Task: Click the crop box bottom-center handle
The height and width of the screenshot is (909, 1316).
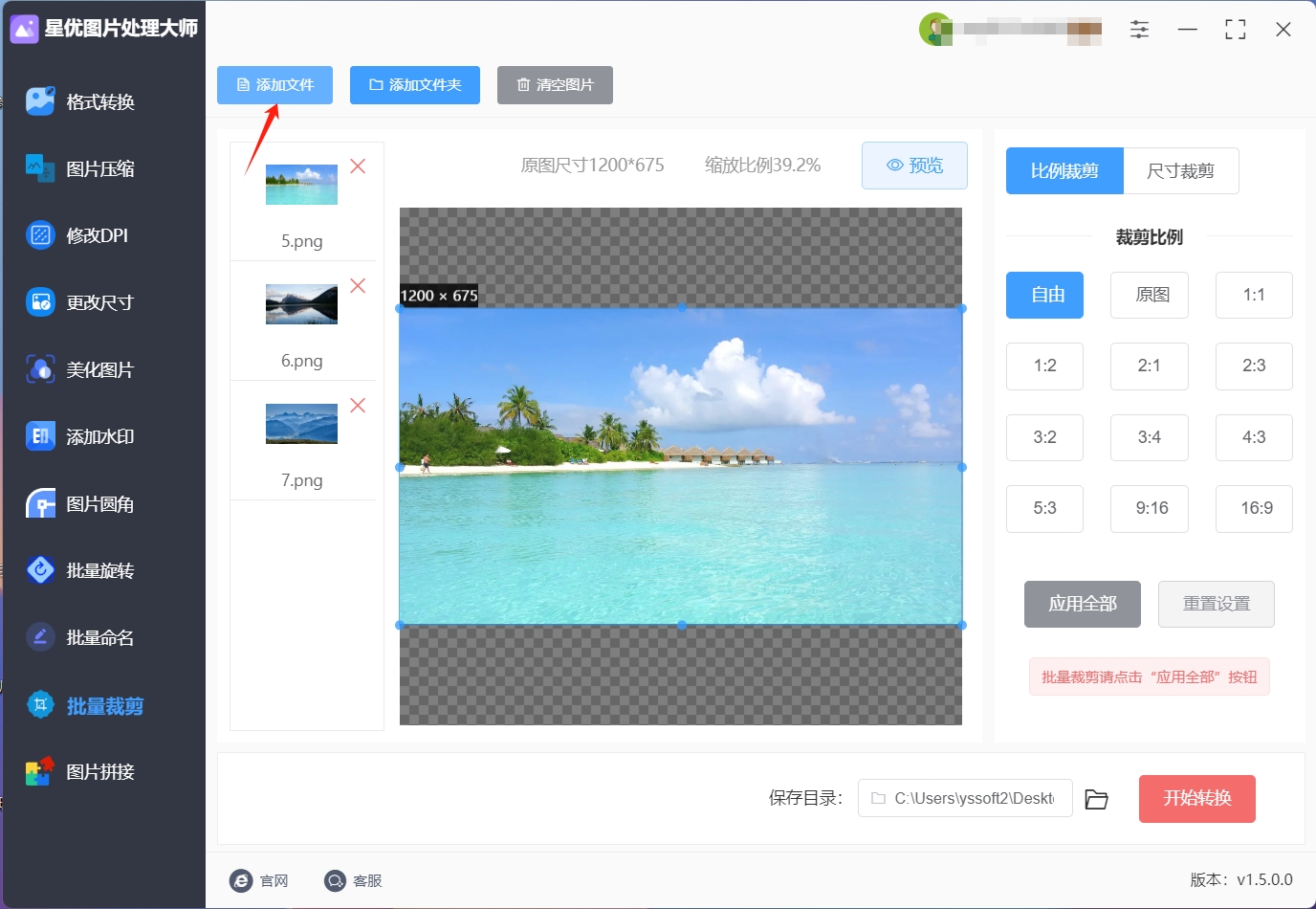Action: click(681, 625)
